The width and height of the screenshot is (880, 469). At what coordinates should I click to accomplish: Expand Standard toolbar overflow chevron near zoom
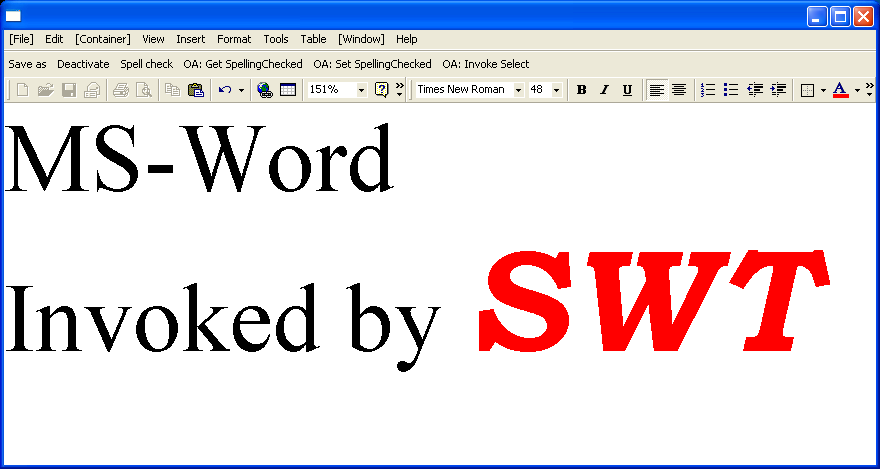tap(400, 90)
